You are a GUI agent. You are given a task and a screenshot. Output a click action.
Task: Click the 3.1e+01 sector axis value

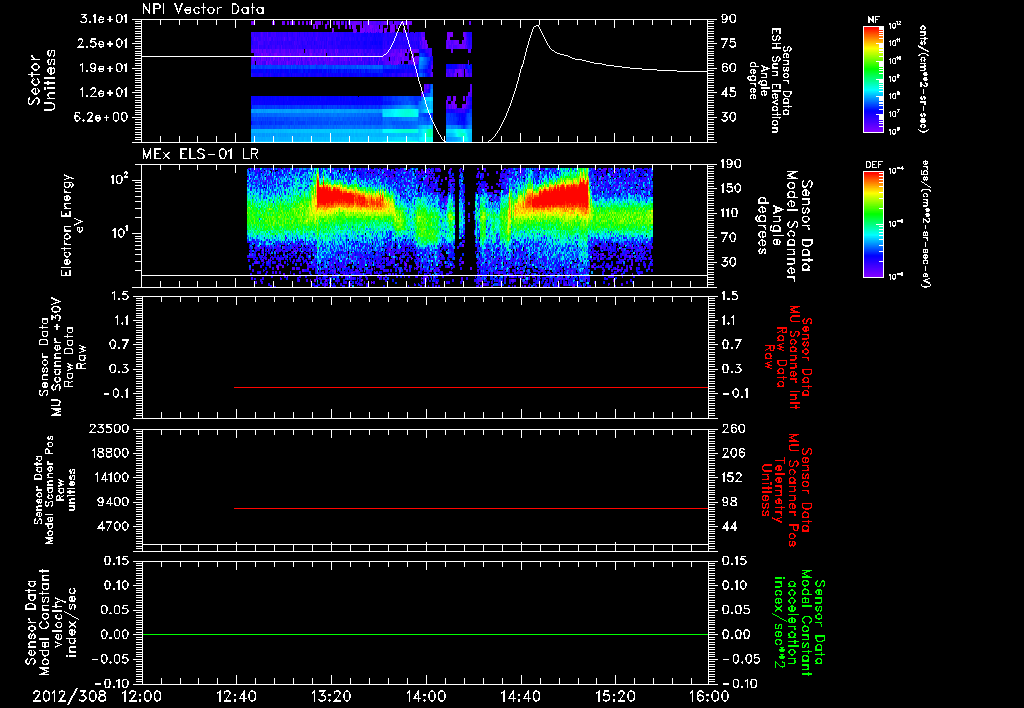108,18
